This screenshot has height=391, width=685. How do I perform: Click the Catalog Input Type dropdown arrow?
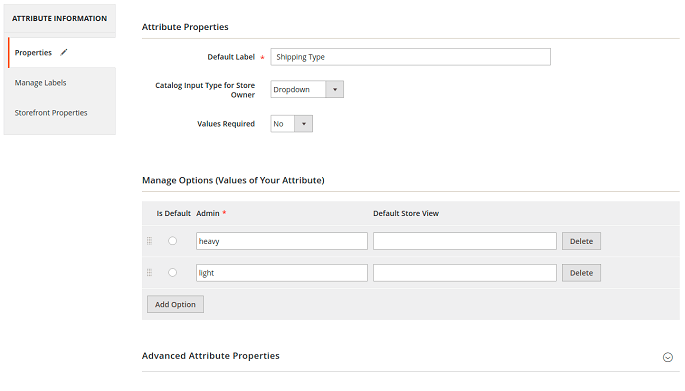[x=335, y=89]
